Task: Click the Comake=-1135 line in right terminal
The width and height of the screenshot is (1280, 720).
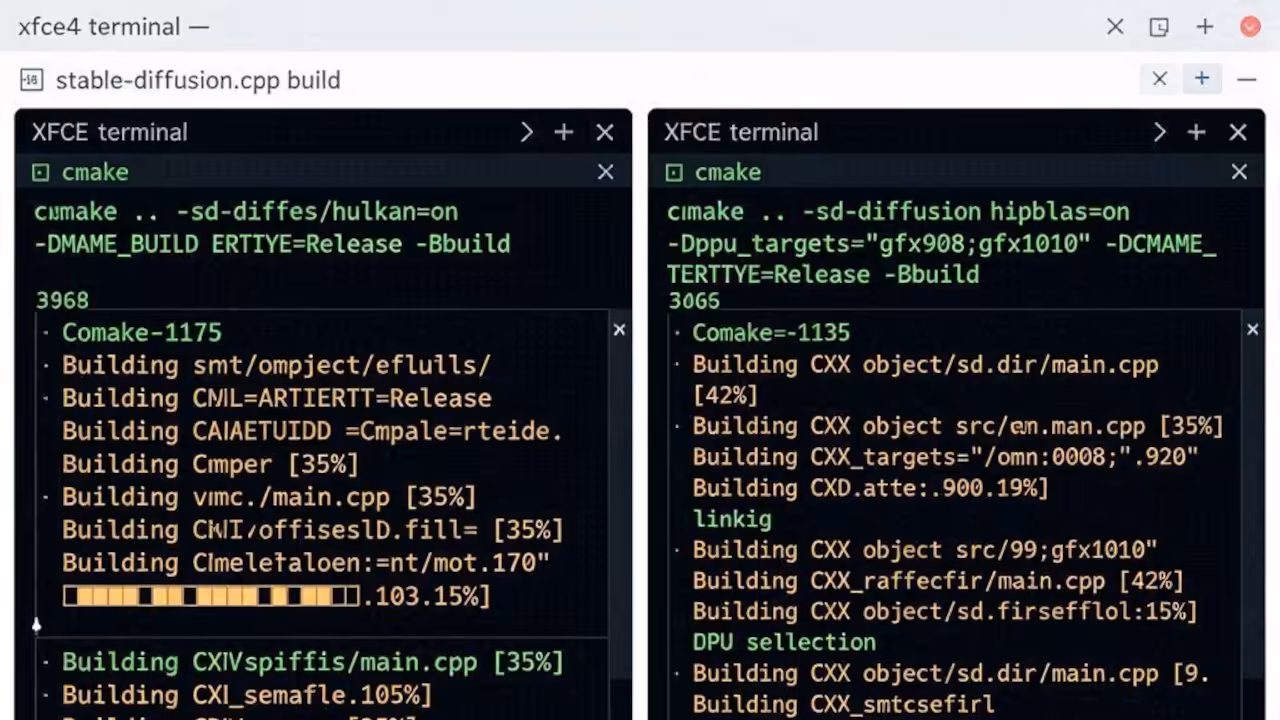Action: pos(771,332)
